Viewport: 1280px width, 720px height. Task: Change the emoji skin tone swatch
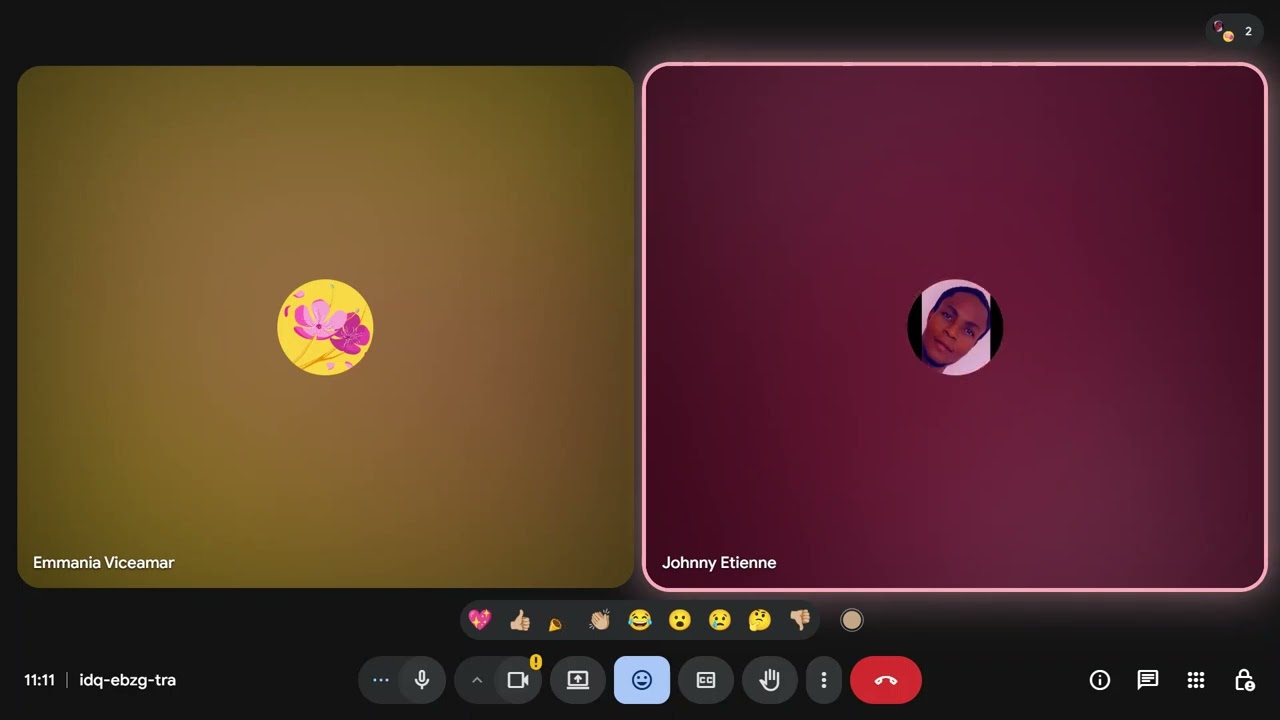(852, 620)
